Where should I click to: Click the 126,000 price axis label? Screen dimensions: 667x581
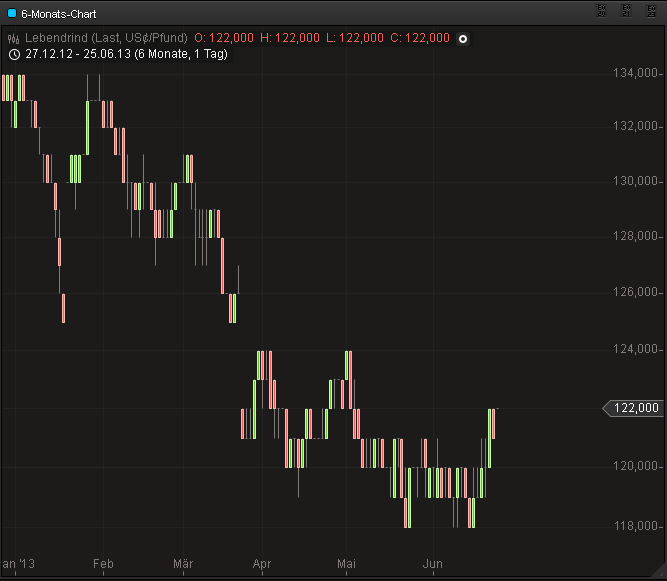[x=639, y=293]
